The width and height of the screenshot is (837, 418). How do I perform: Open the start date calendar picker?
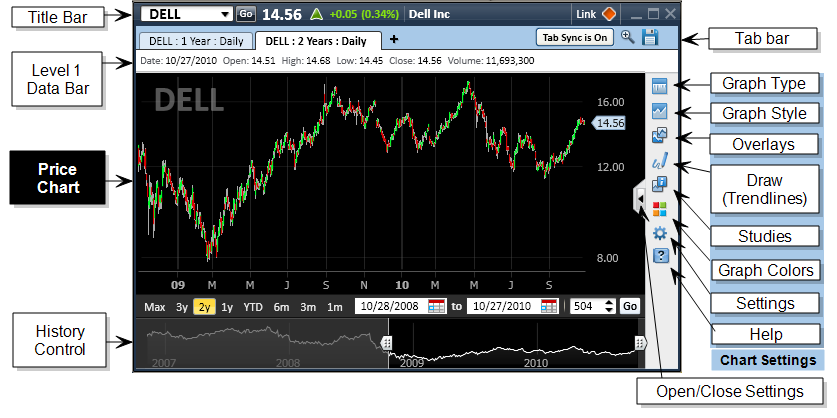tap(436, 307)
